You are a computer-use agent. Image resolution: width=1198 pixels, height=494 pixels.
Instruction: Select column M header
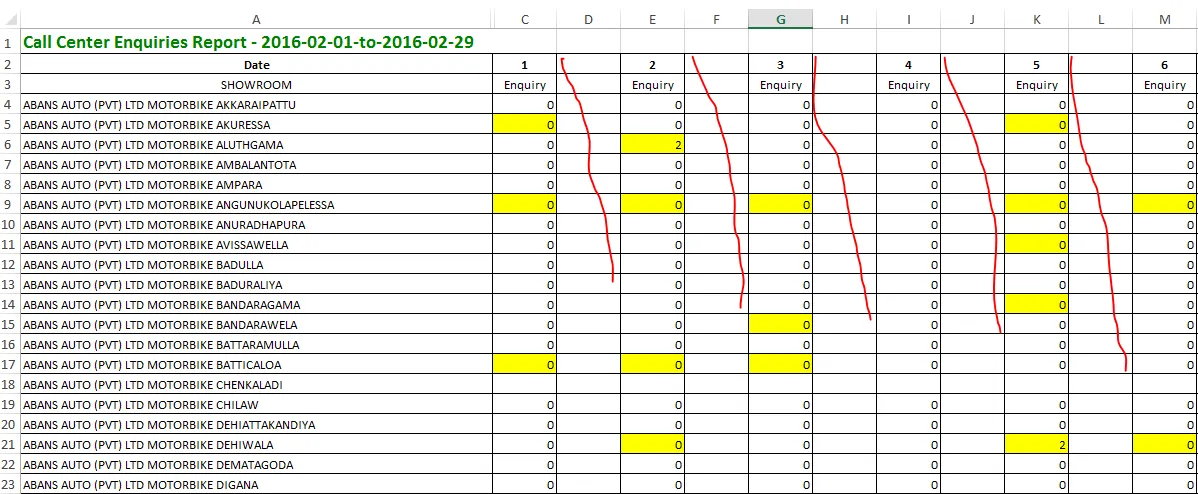[x=1164, y=20]
